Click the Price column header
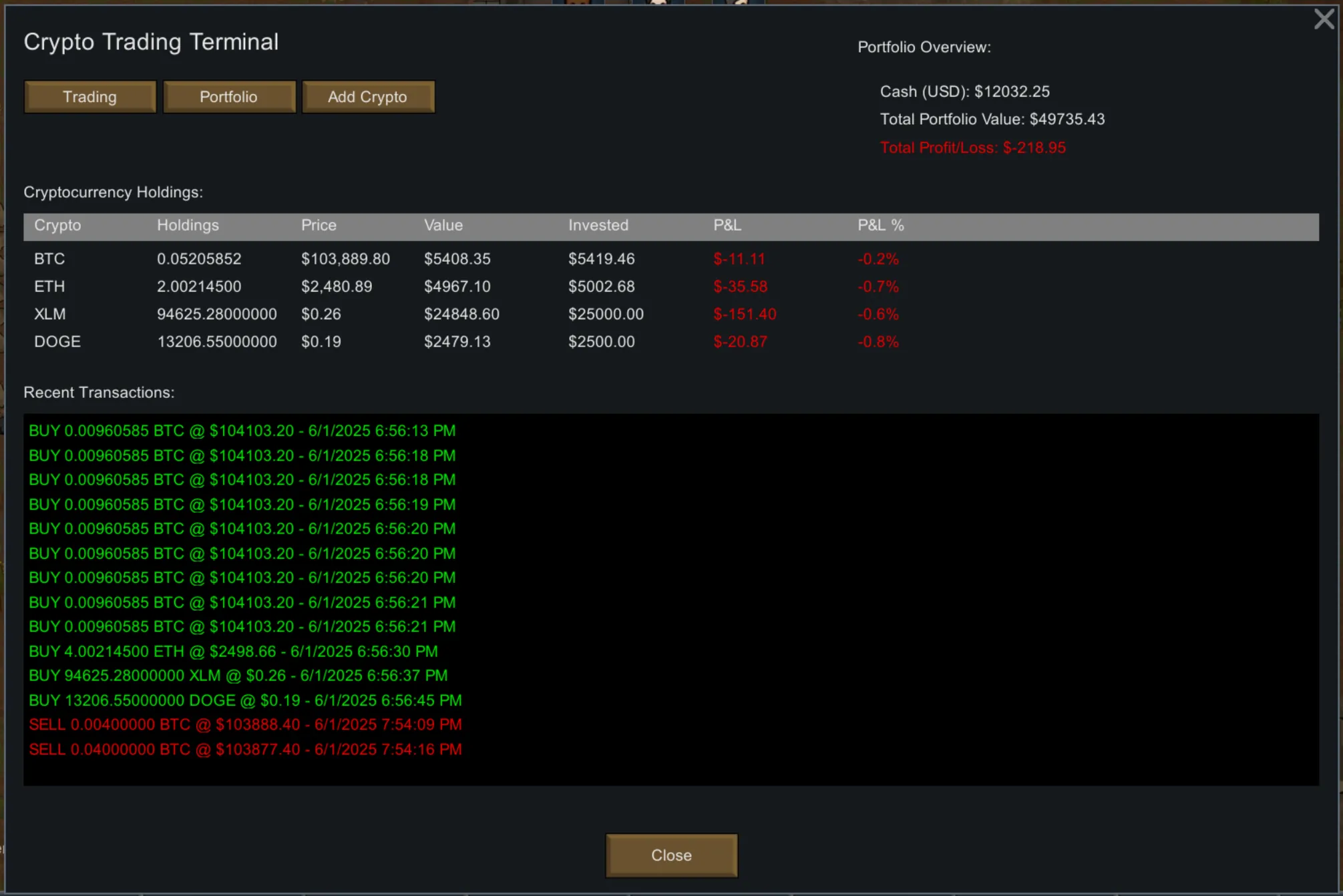Image resolution: width=1343 pixels, height=896 pixels. click(319, 226)
